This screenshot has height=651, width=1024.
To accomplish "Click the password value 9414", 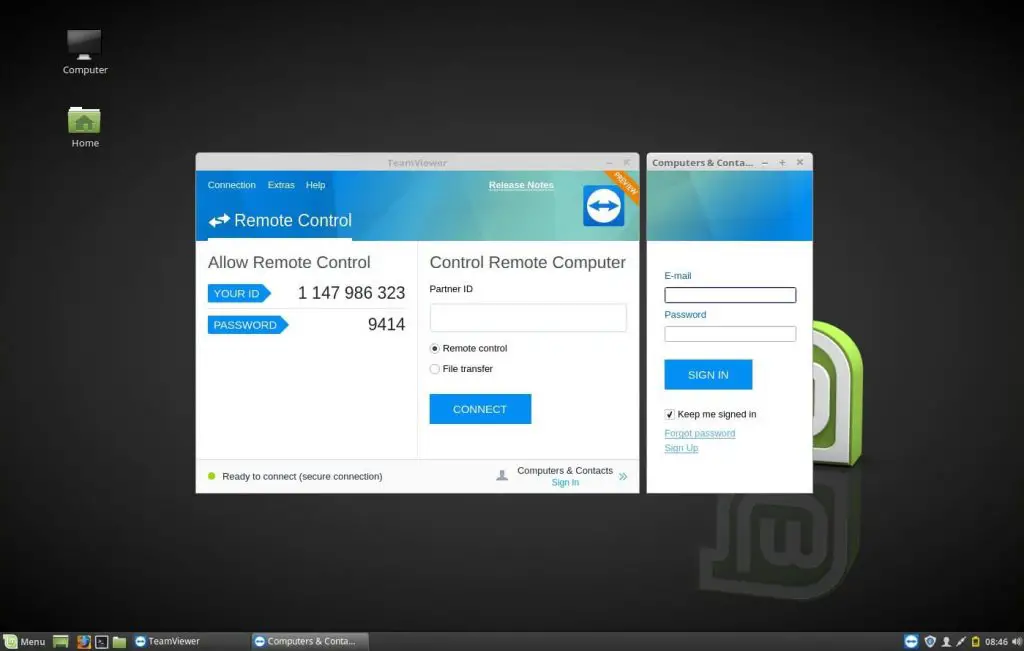I will tap(386, 324).
